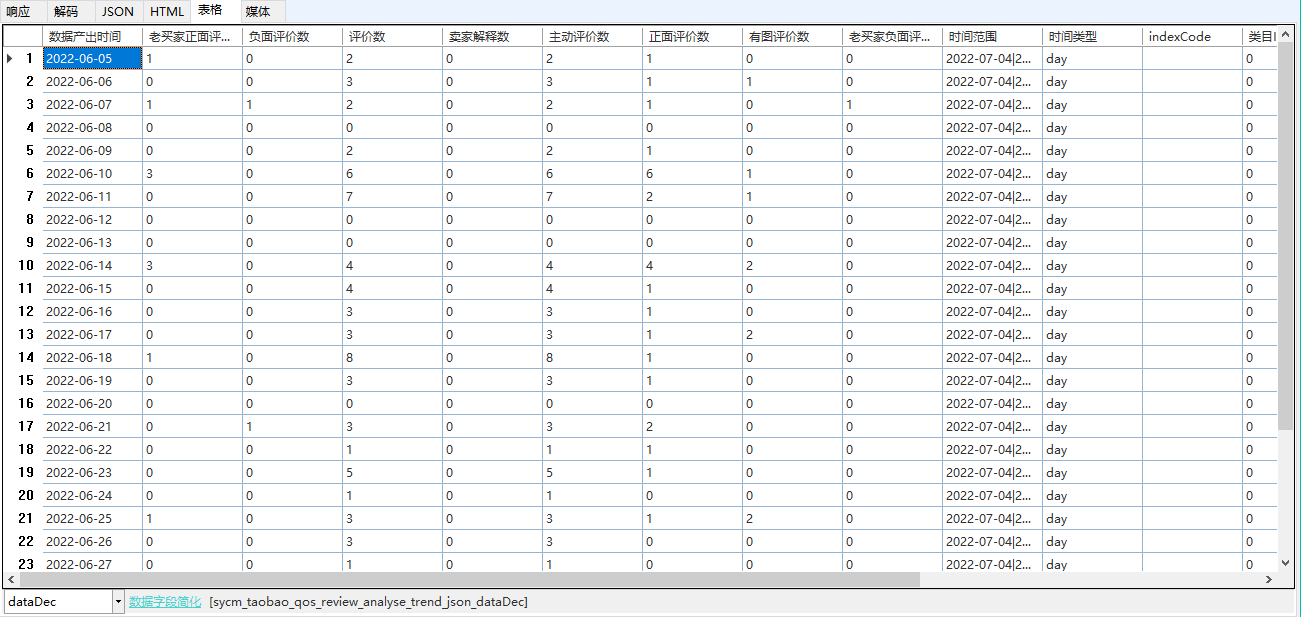
Task: Select 正面评价数 cell in 2022-06-10 row
Action: coord(692,174)
